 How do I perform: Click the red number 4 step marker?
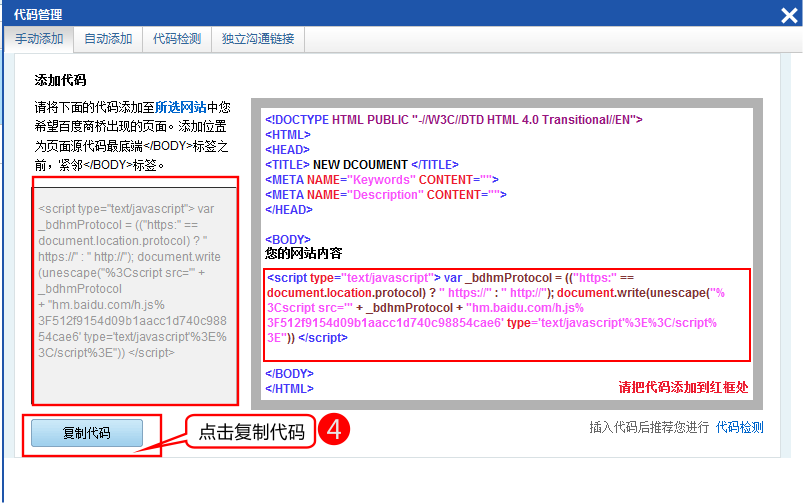[332, 430]
